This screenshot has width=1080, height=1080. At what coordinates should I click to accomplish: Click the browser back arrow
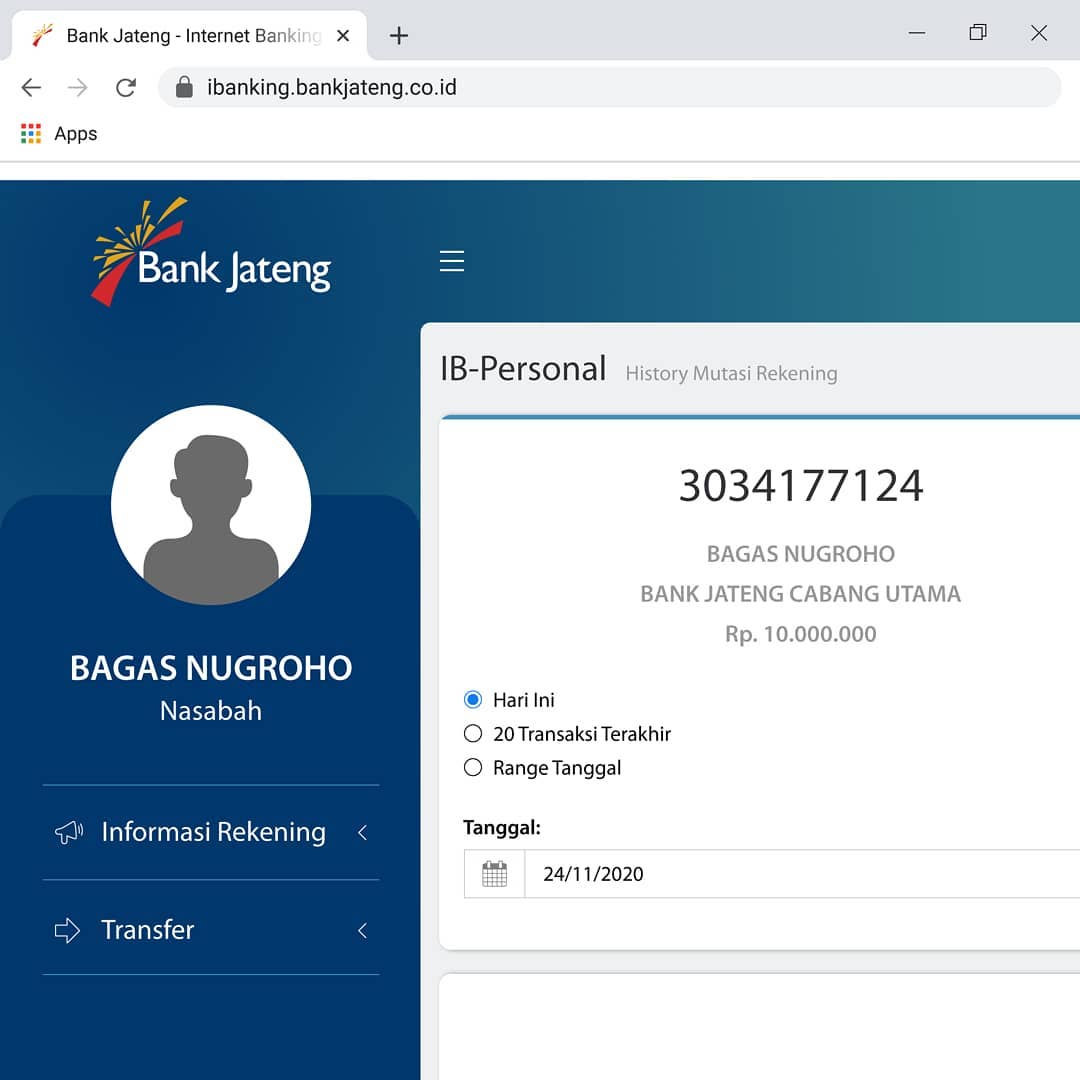[31, 87]
